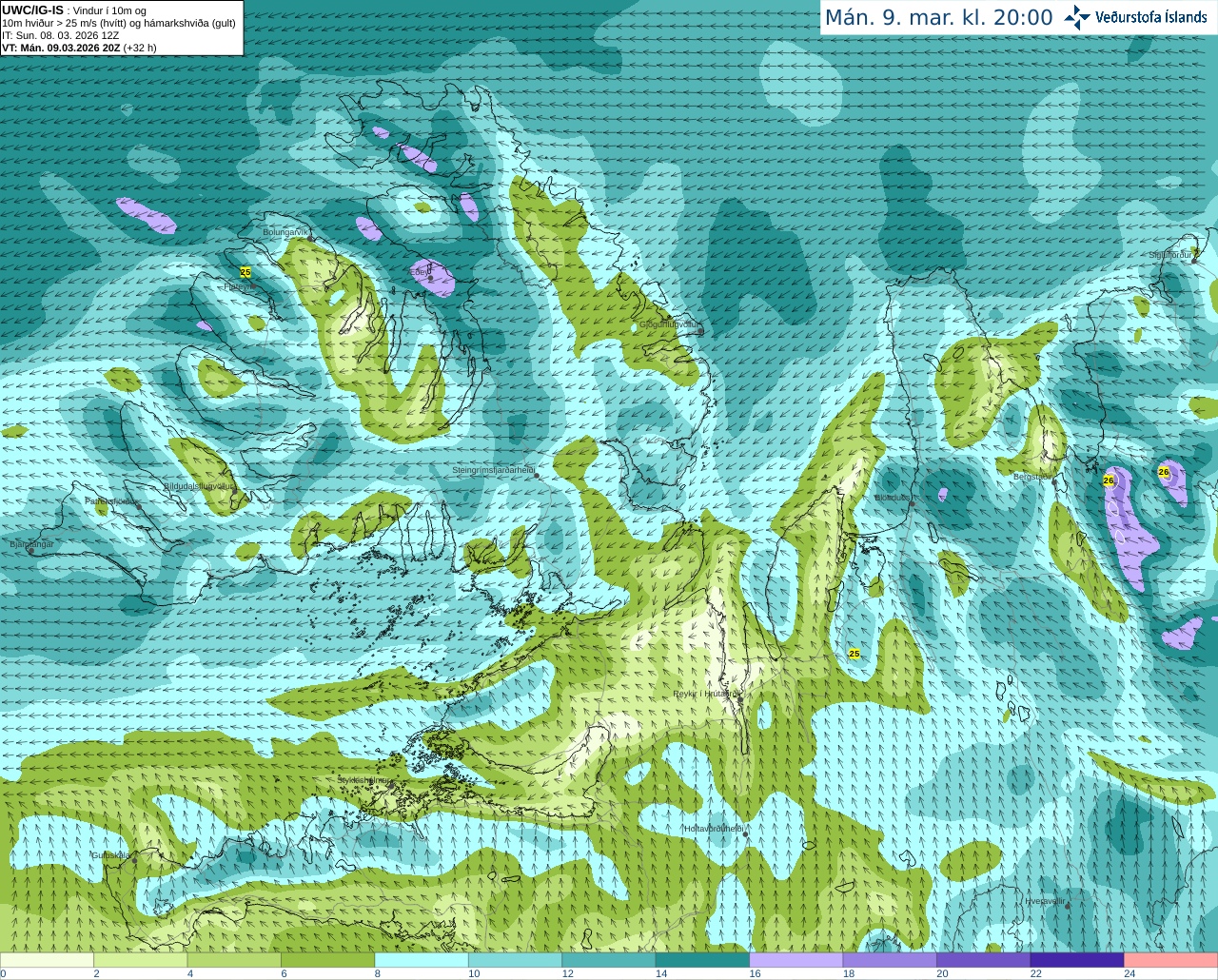This screenshot has height=980, width=1218.
Task: Click the Blönduós station label
Action: [893, 498]
